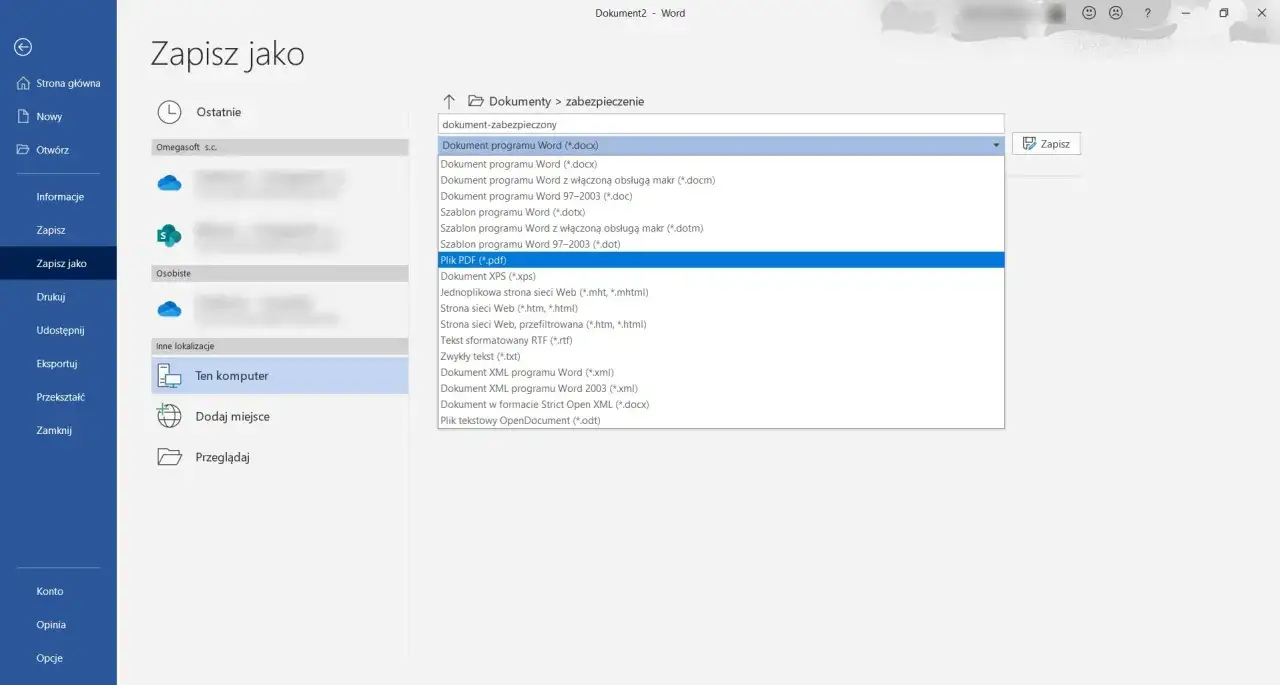Image resolution: width=1280 pixels, height=685 pixels.
Task: Click the Otwórz folder icon
Action: click(x=23, y=150)
